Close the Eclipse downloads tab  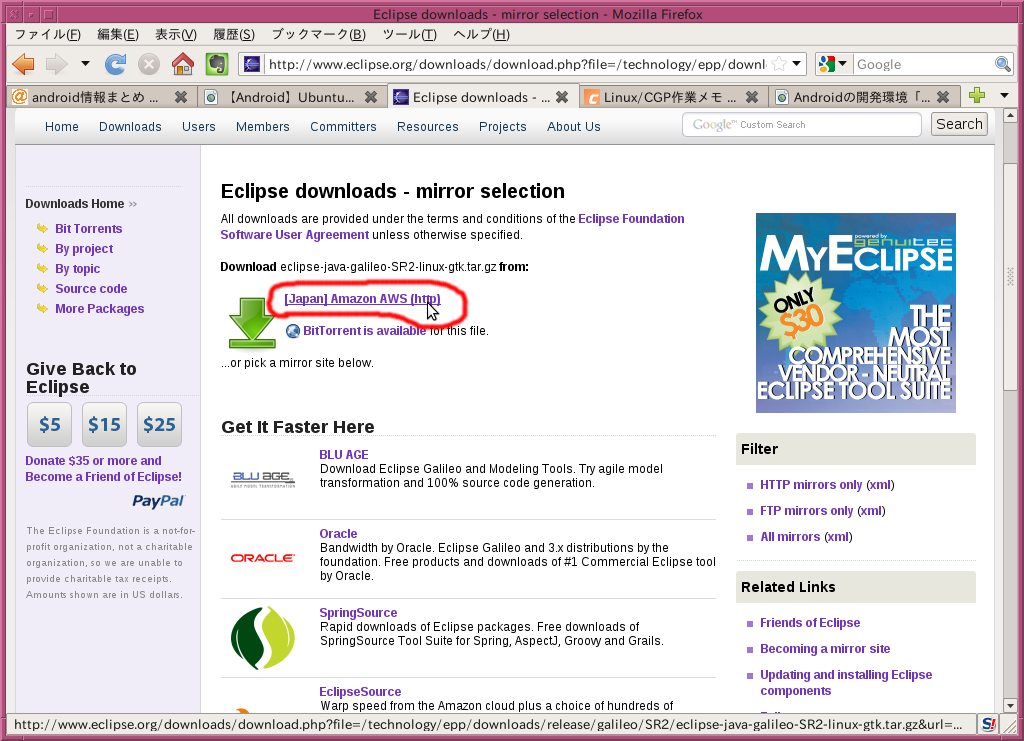pos(562,97)
